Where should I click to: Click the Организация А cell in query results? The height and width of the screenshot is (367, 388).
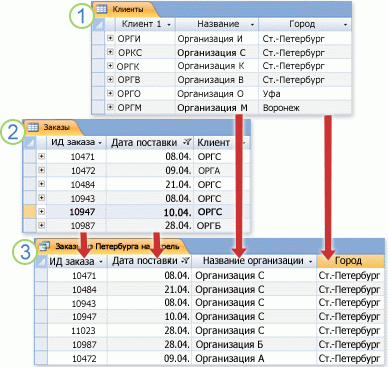point(254,358)
